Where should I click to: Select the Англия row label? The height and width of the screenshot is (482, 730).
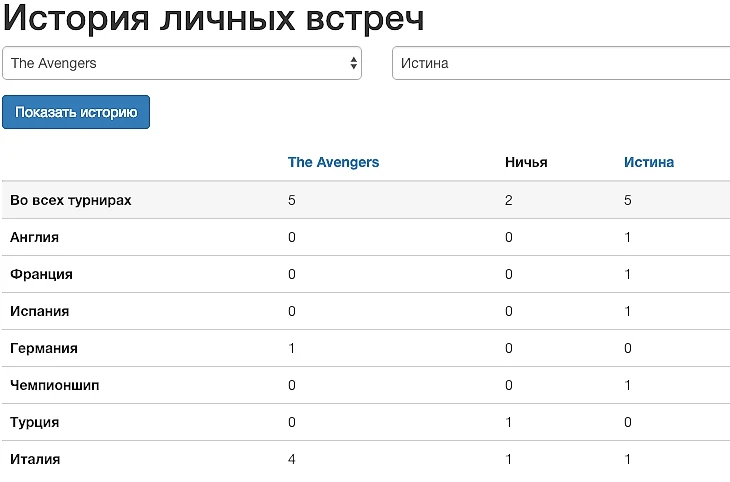pyautogui.click(x=34, y=237)
